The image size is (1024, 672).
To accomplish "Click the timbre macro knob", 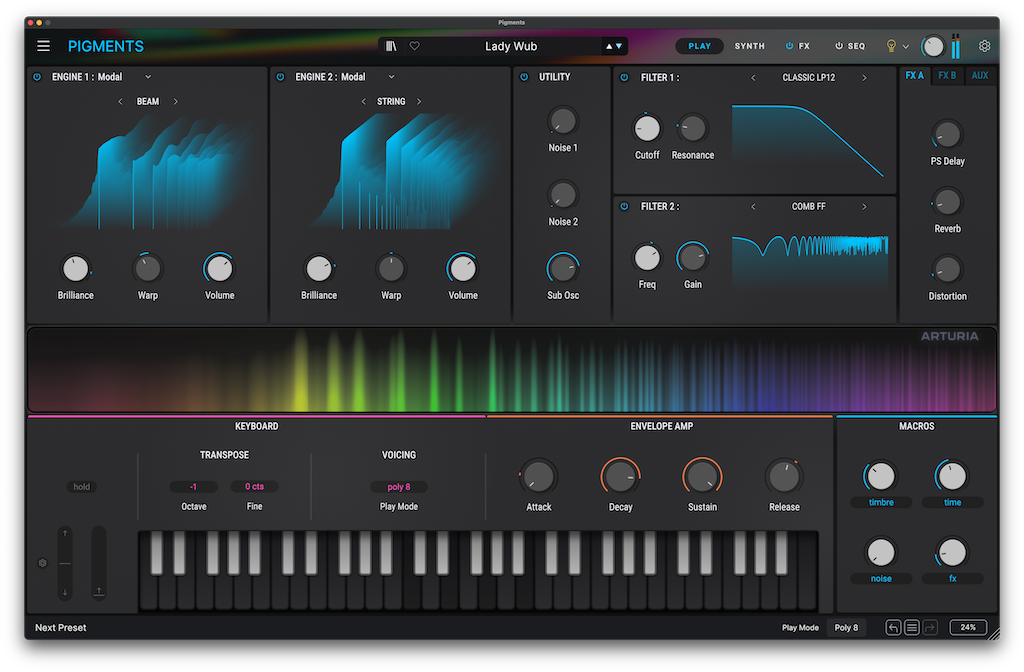I will 880,477.
